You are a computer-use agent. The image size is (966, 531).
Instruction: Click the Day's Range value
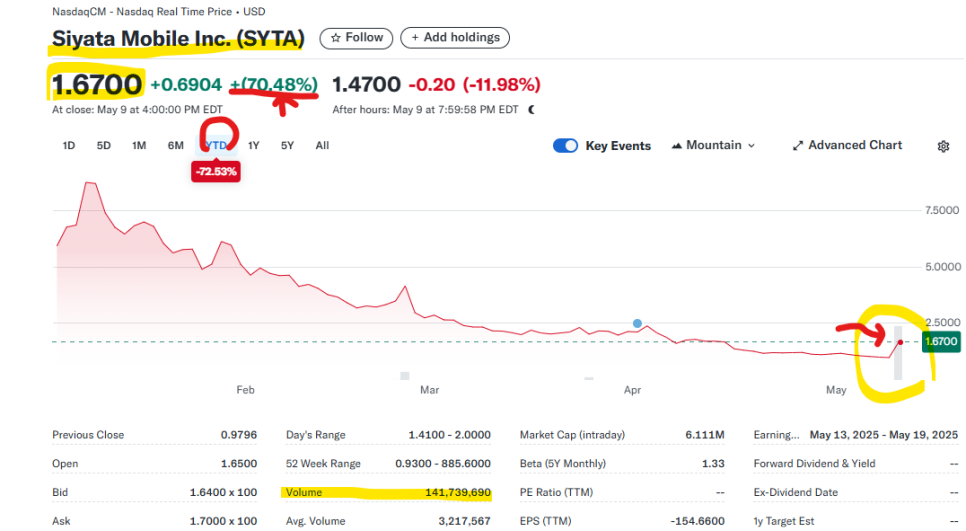pyautogui.click(x=450, y=435)
